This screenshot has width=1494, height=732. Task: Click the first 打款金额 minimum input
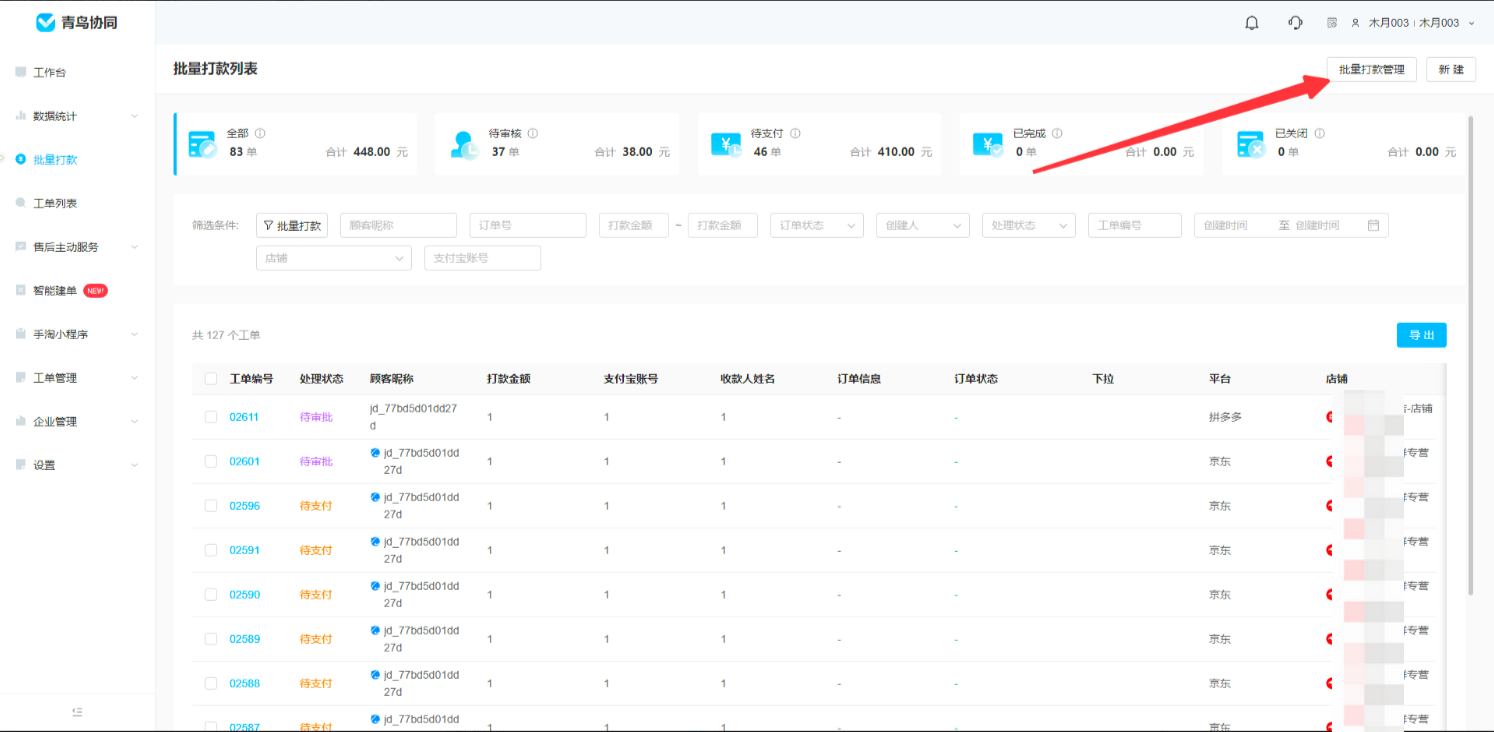[634, 225]
